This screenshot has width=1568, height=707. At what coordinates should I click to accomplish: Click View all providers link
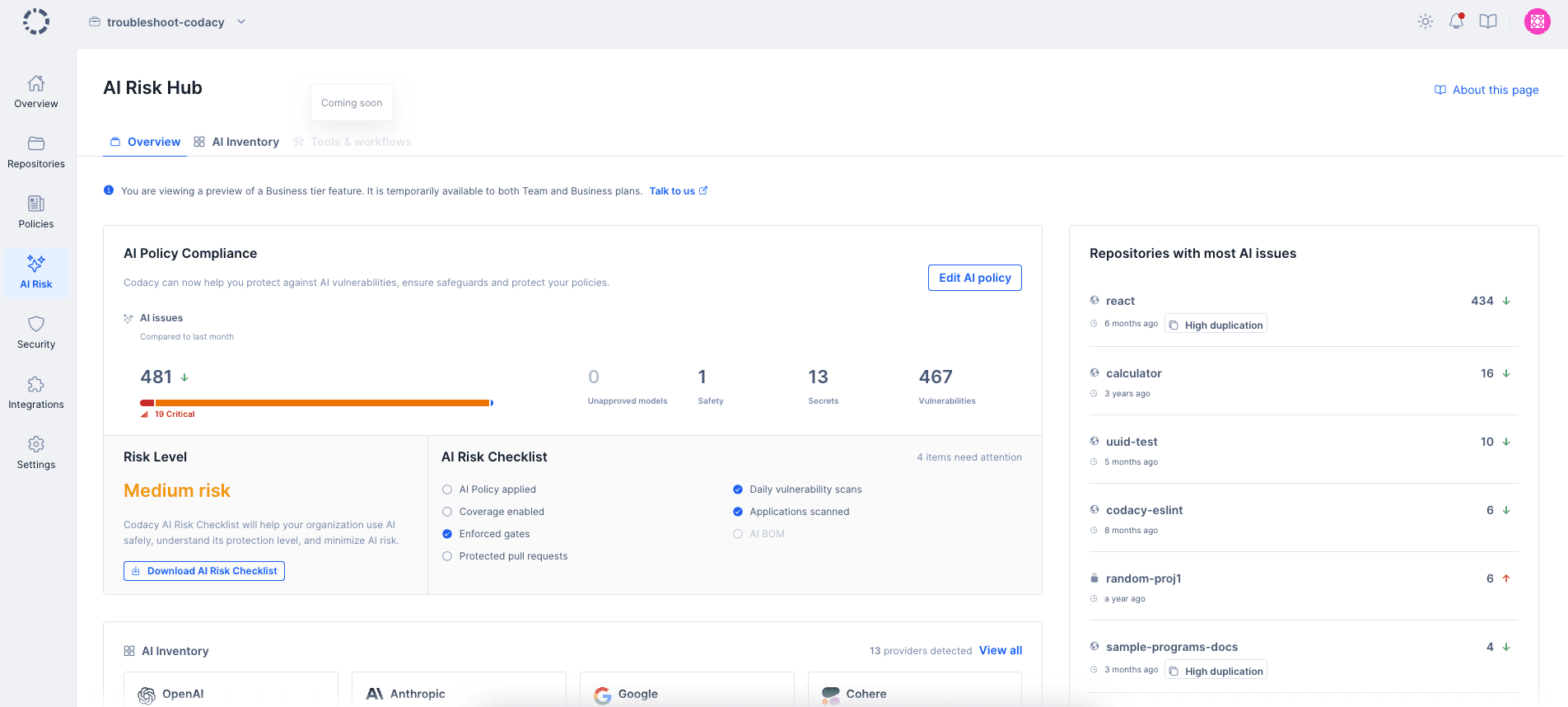point(1001,650)
